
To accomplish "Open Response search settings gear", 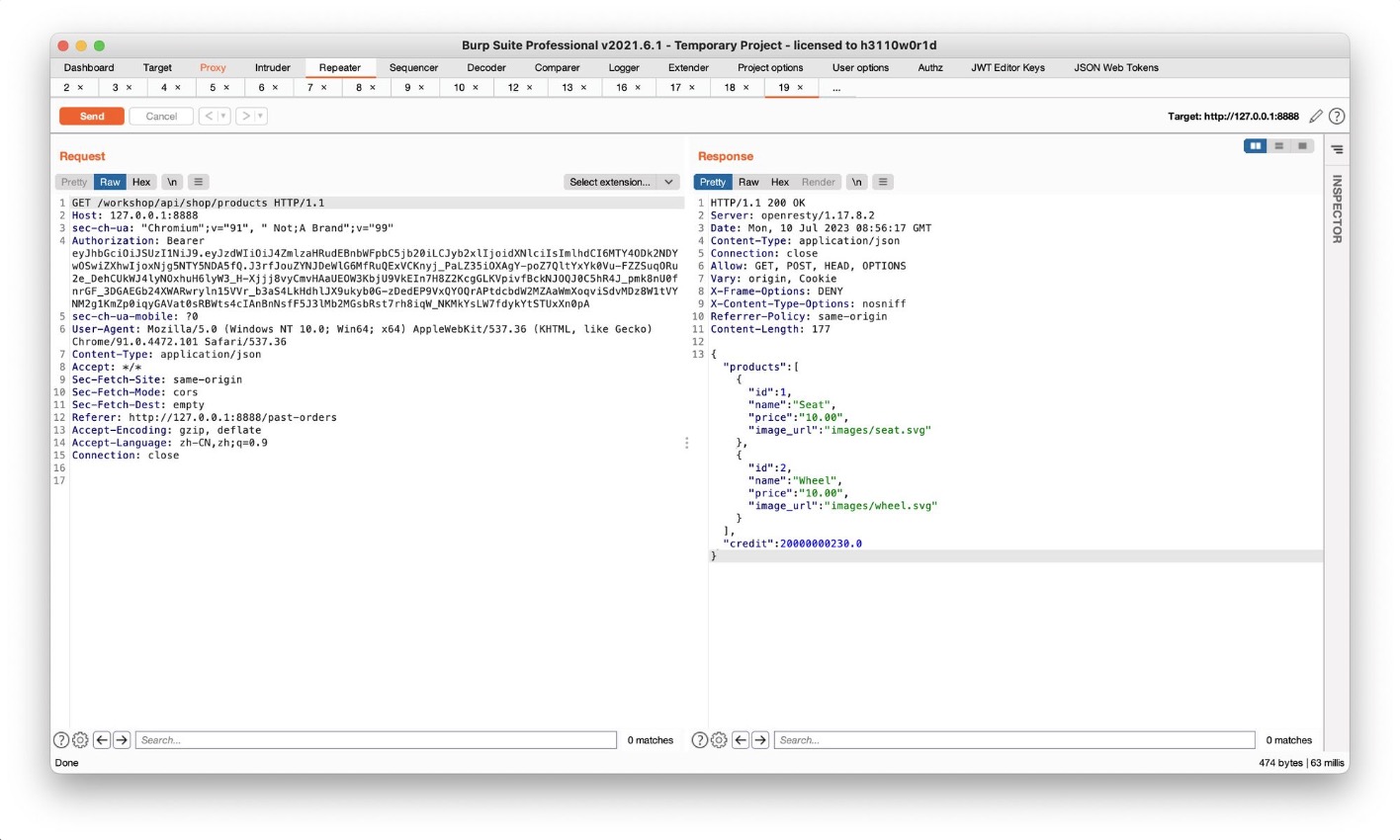I will (720, 740).
